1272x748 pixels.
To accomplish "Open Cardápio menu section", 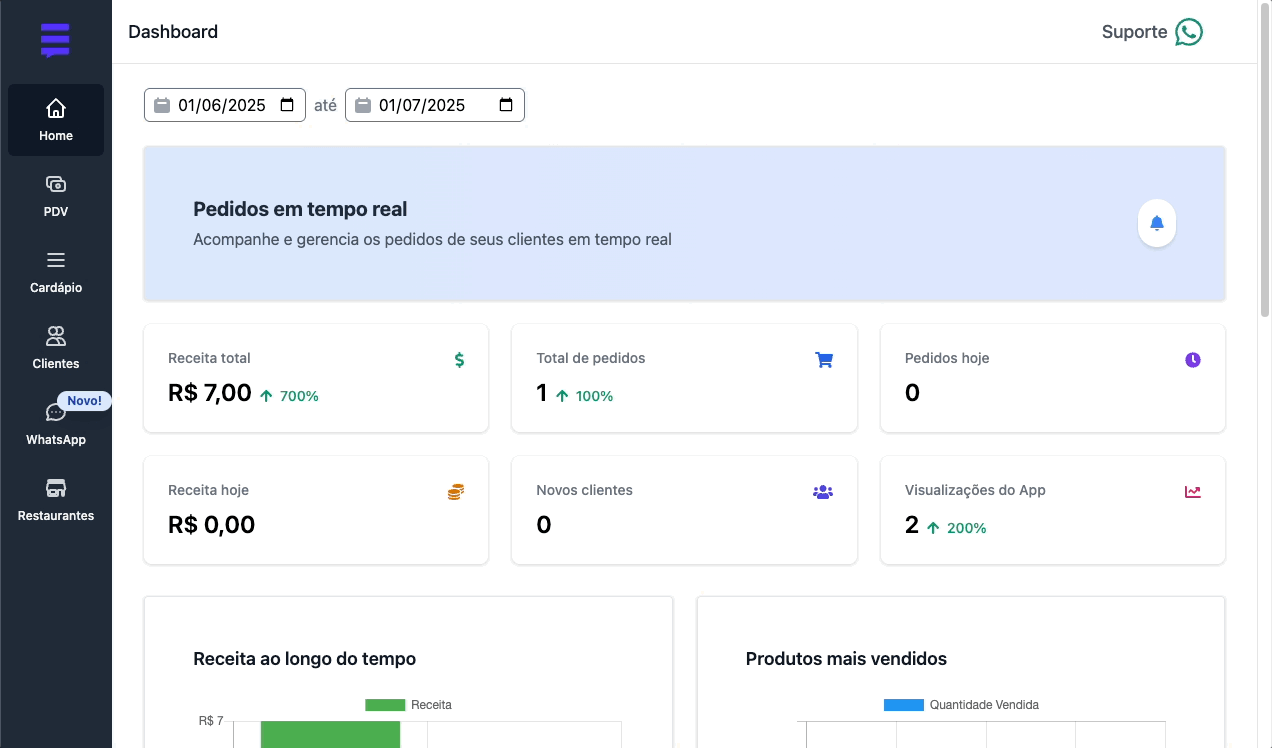I will pos(56,272).
